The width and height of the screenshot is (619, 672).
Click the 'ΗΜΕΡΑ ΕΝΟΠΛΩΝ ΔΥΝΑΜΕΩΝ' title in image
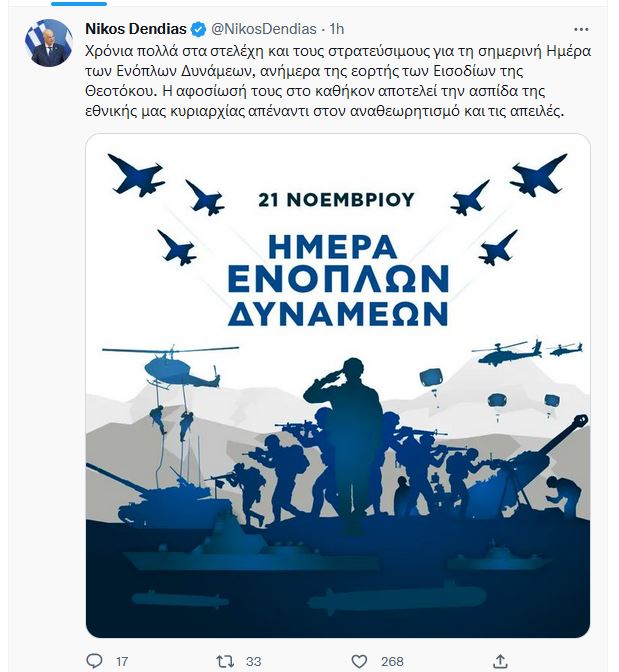pyautogui.click(x=338, y=281)
